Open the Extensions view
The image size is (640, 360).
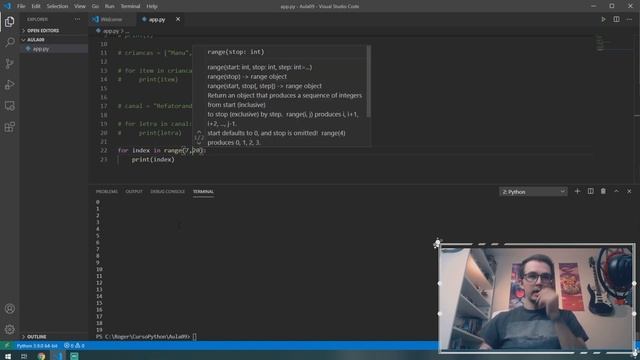(x=10, y=127)
